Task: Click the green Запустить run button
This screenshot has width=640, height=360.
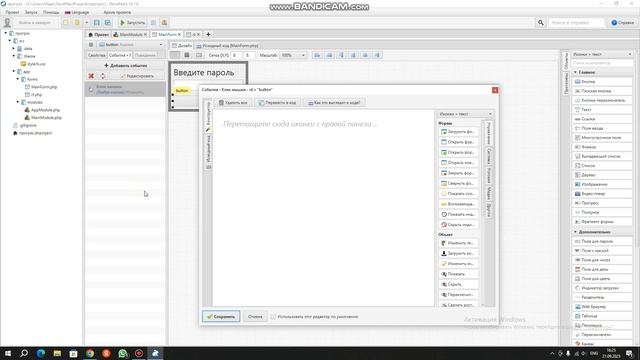Action: click(133, 23)
